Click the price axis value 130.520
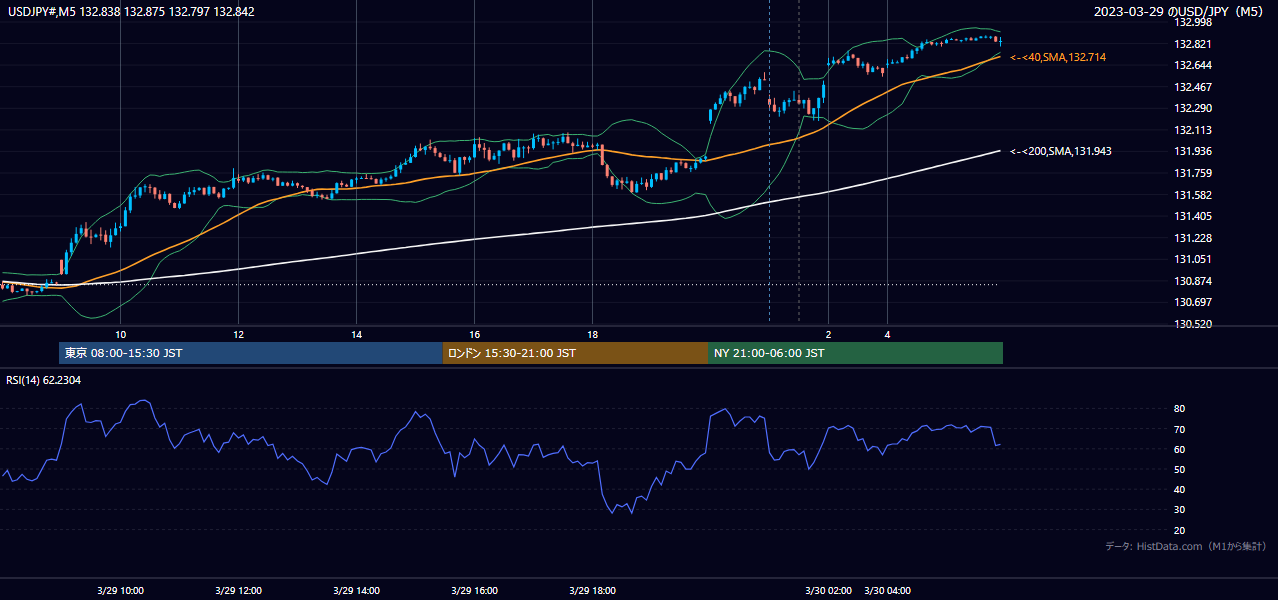 [1192, 325]
